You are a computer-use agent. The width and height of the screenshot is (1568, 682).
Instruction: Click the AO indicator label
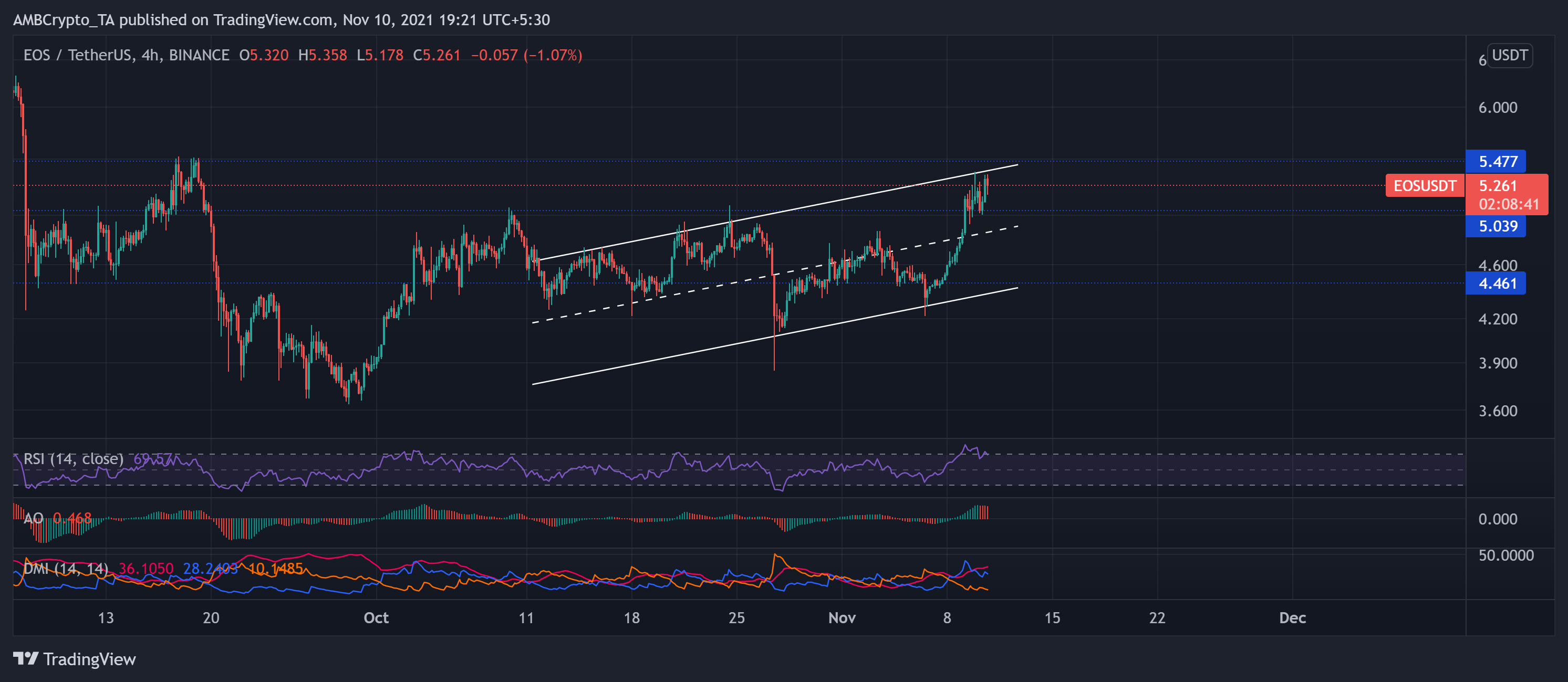34,518
